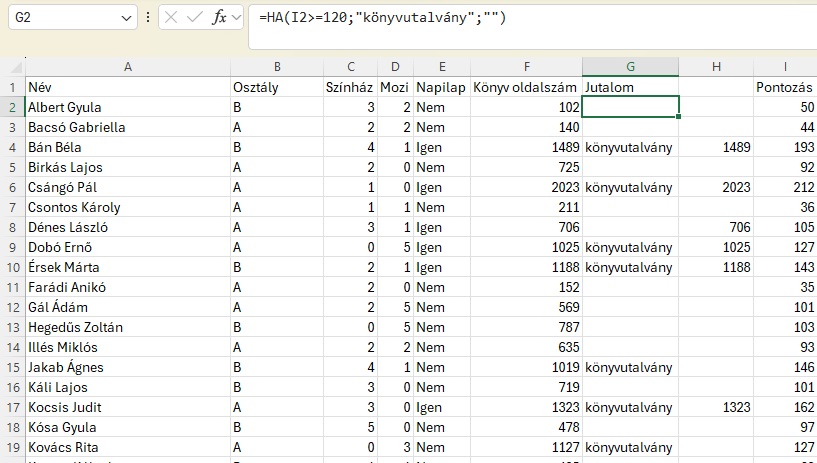Open the Name Box dropdown arrow

coord(126,18)
